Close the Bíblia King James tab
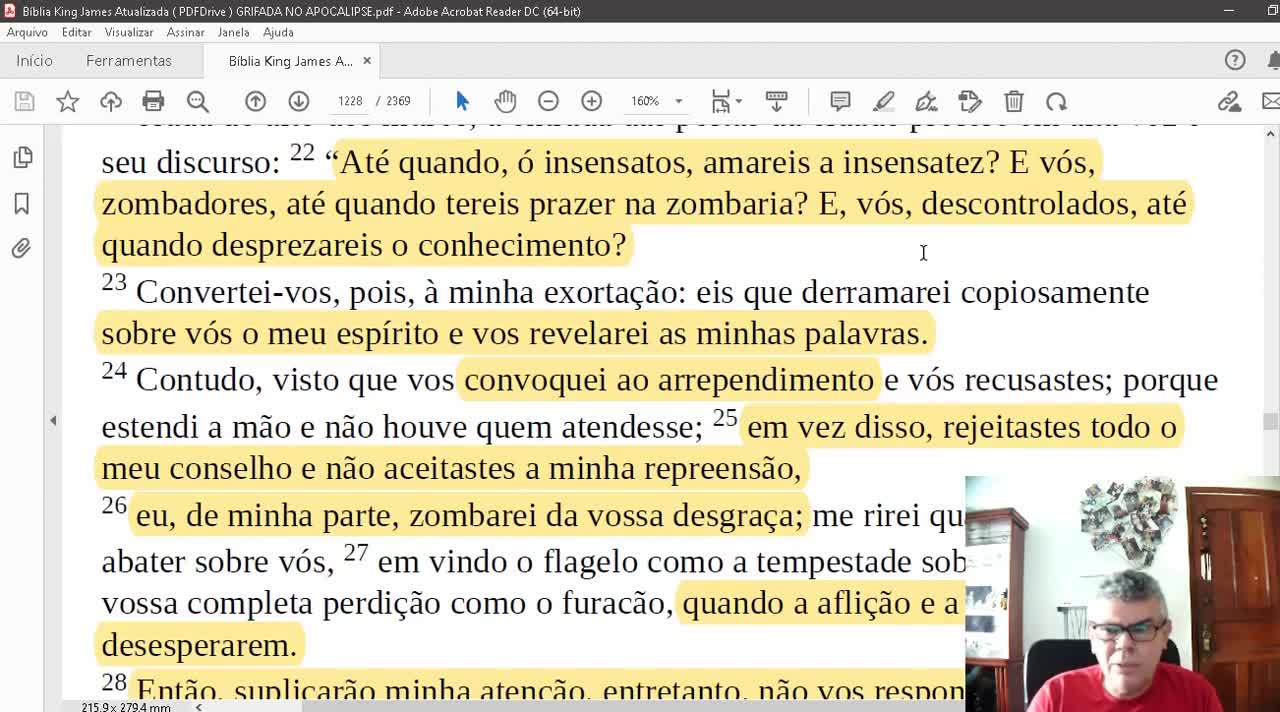Viewport: 1280px width, 712px height. point(367,61)
